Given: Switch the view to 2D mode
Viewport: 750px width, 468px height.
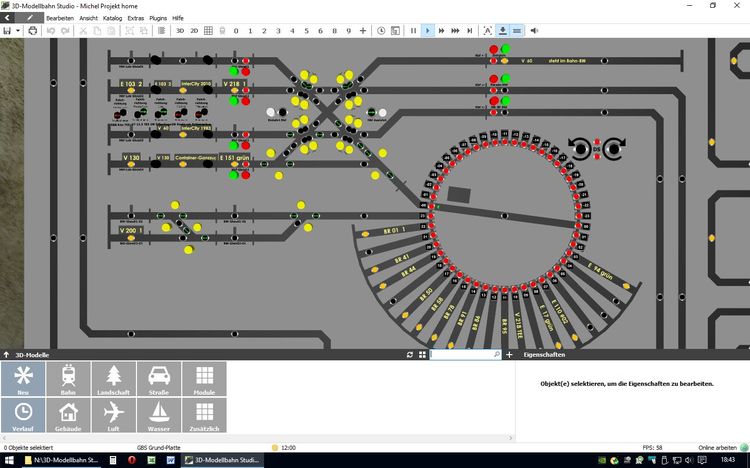Looking at the screenshot, I should coord(194,31).
